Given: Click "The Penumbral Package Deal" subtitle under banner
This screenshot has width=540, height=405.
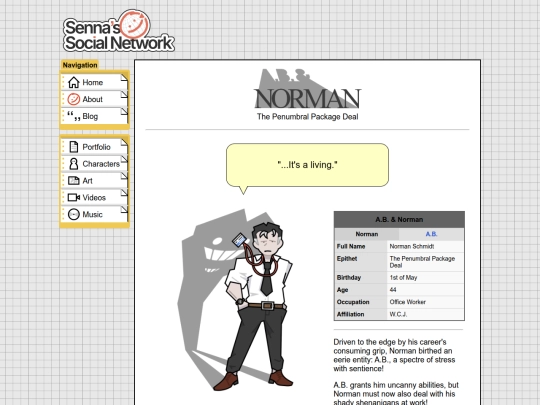Looking at the screenshot, I should (307, 117).
